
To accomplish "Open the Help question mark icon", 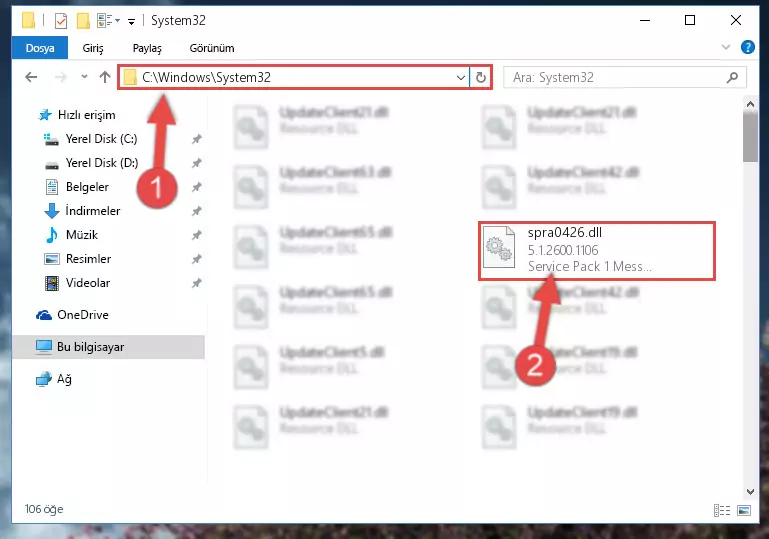I will pos(747,47).
